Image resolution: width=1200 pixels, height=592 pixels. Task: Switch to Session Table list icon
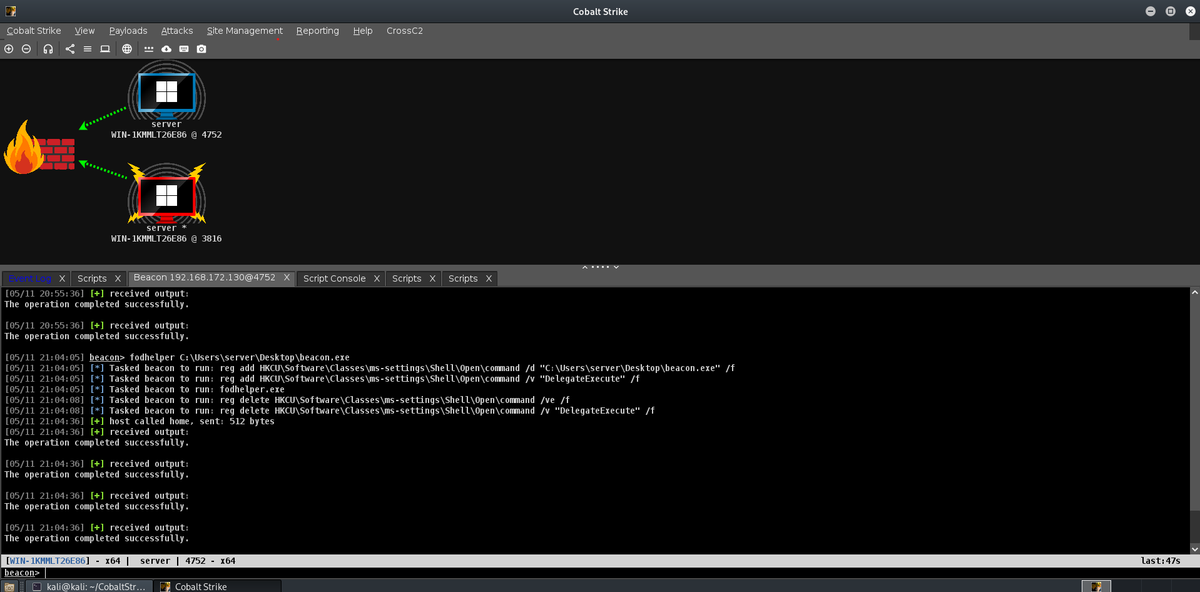coord(88,49)
